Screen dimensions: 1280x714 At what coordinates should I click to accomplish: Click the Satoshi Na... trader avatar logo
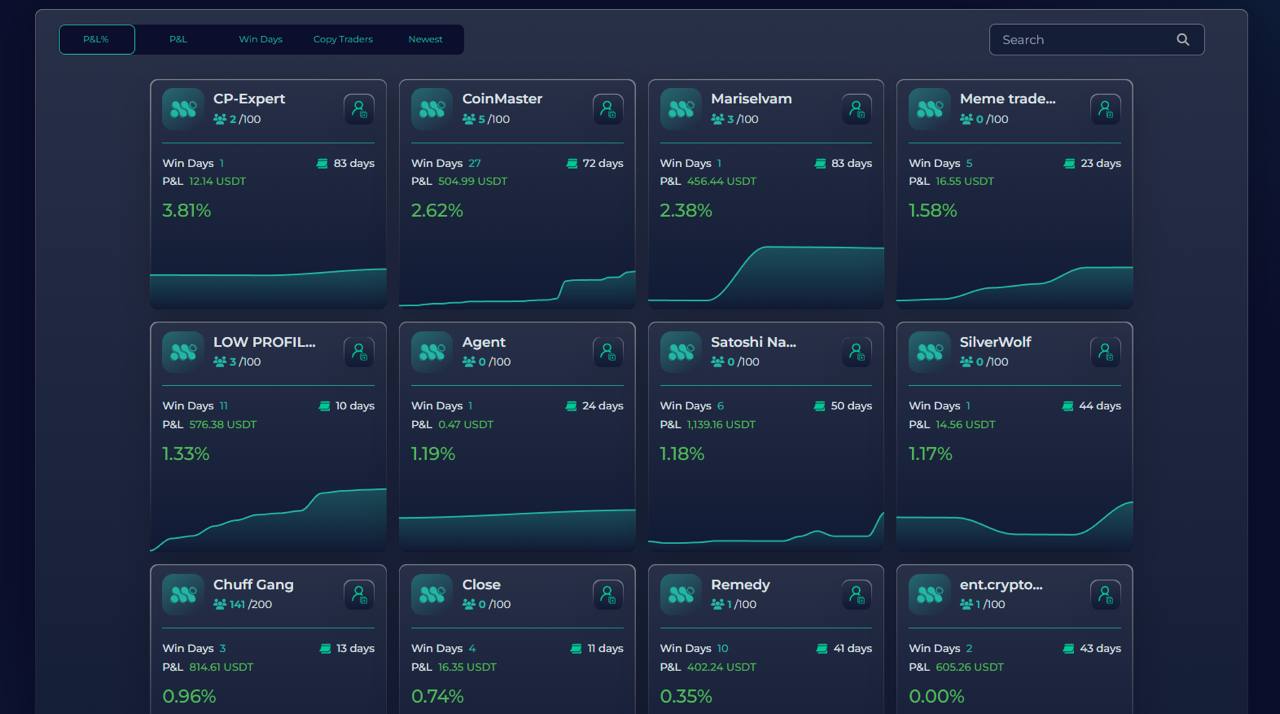click(680, 352)
